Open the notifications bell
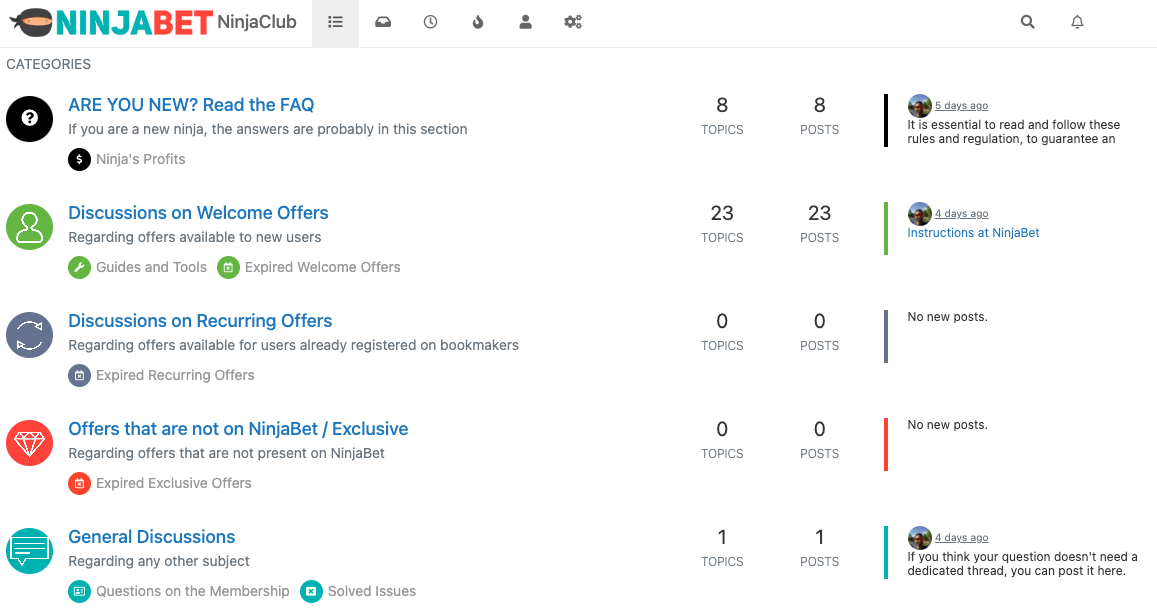 tap(1077, 22)
